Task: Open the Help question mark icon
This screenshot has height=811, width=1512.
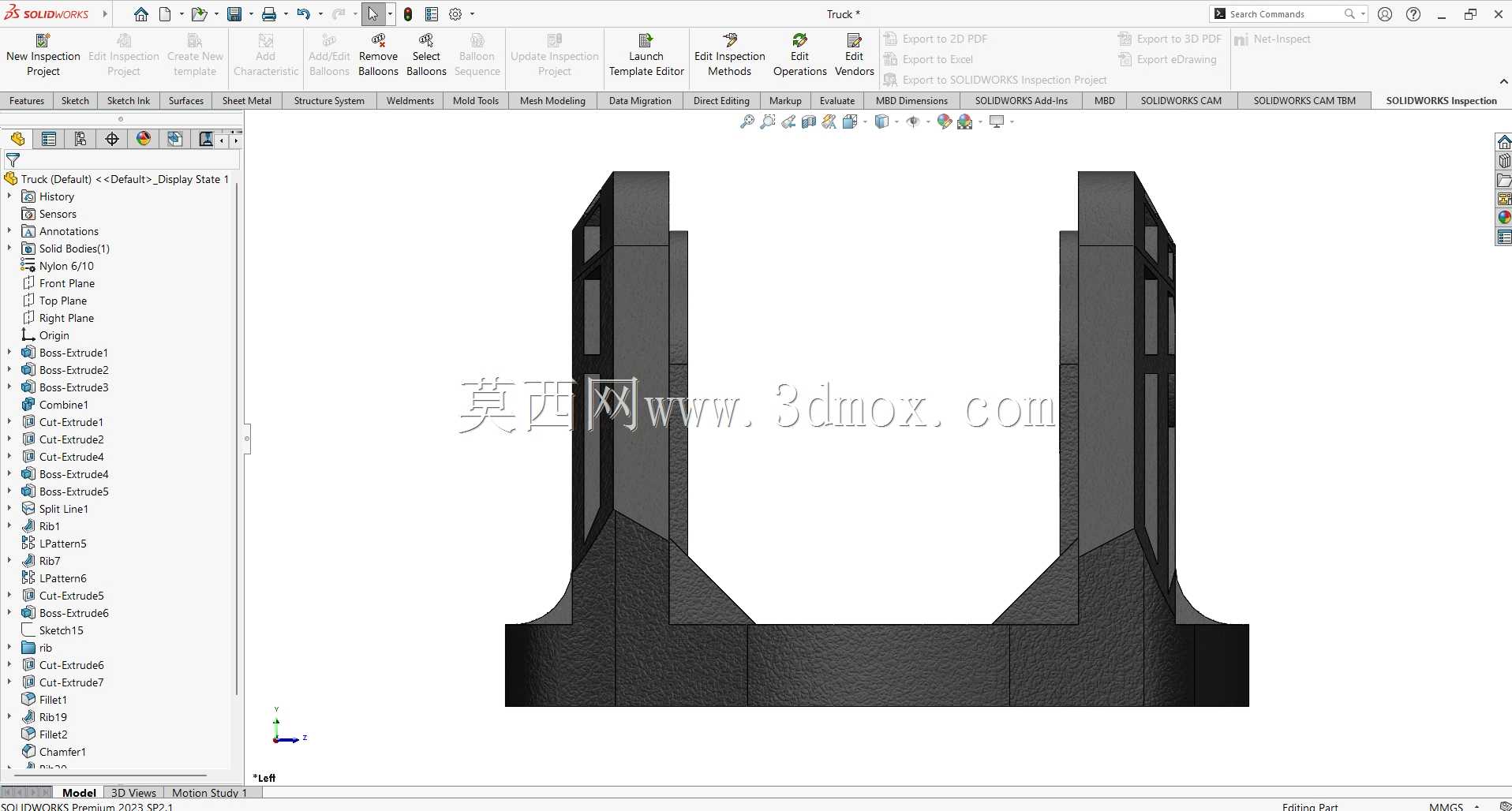Action: tap(1413, 14)
